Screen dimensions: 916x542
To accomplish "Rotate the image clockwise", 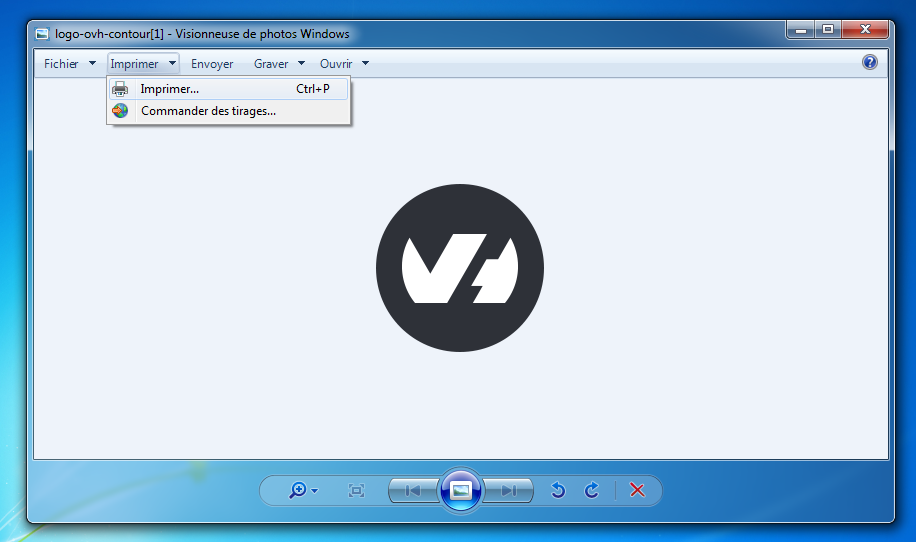I will [x=592, y=490].
